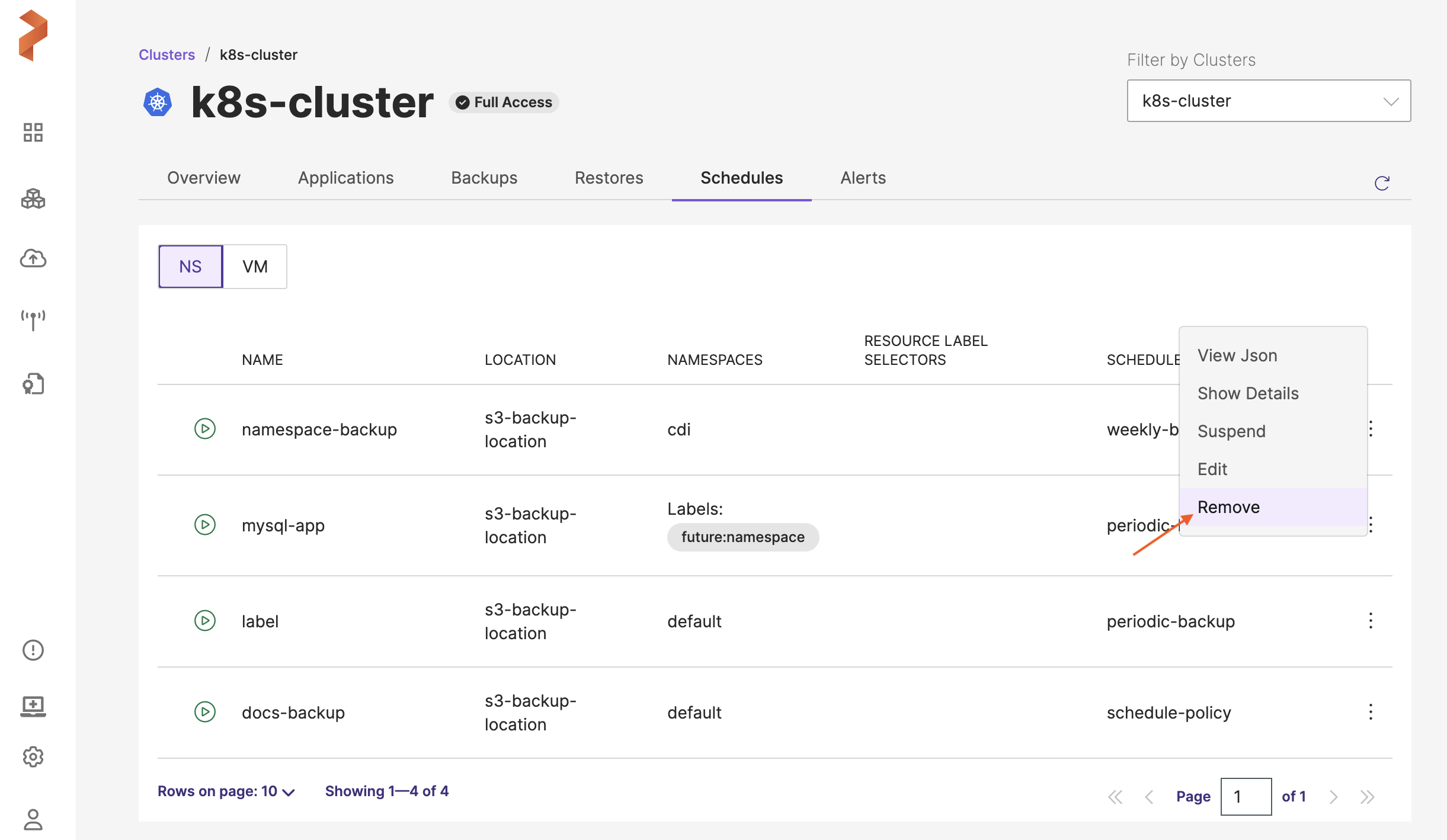Select the NS toggle button
This screenshot has height=840, width=1447.
(190, 267)
